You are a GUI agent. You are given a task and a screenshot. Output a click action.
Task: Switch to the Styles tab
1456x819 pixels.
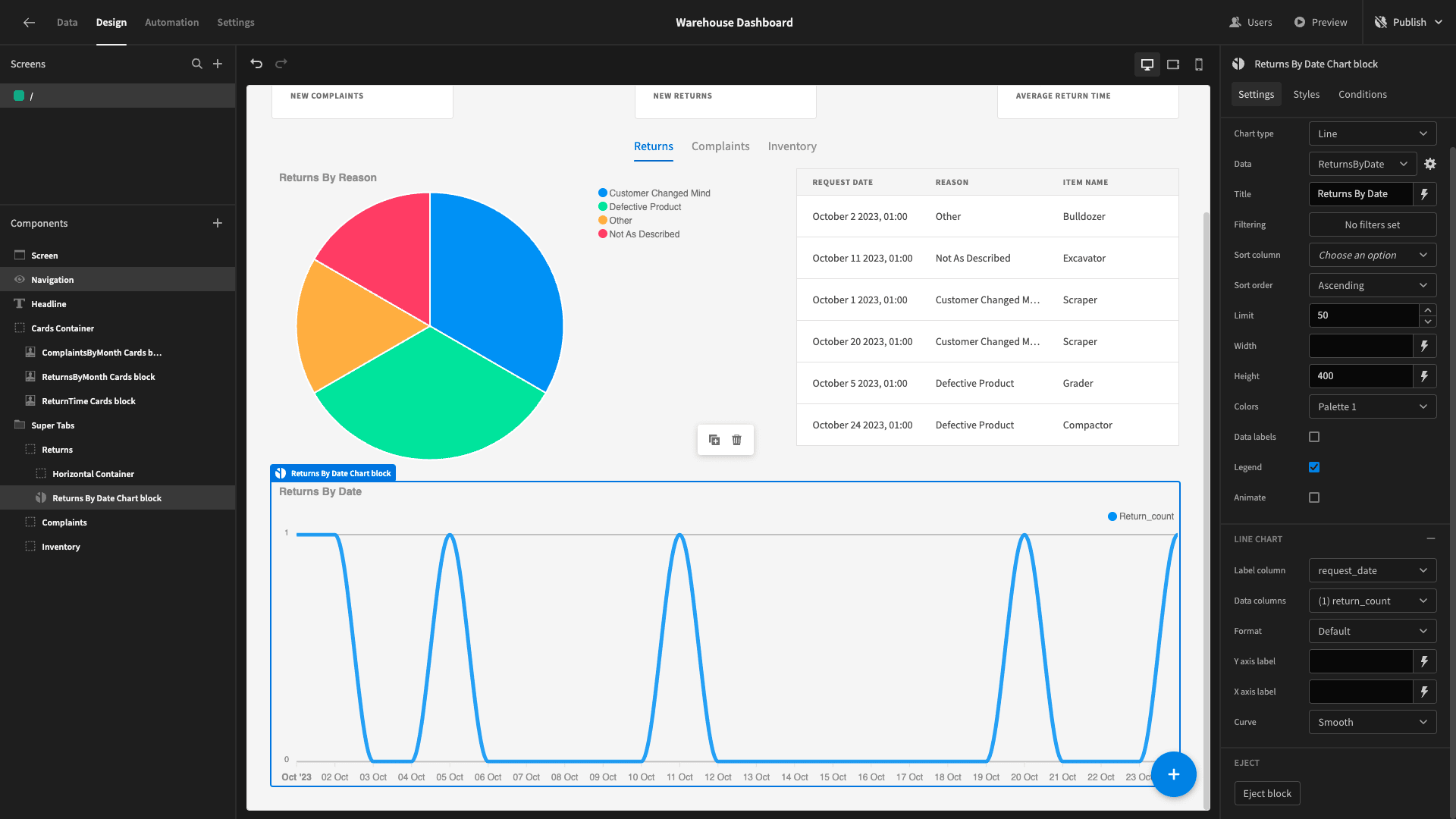pyautogui.click(x=1306, y=94)
